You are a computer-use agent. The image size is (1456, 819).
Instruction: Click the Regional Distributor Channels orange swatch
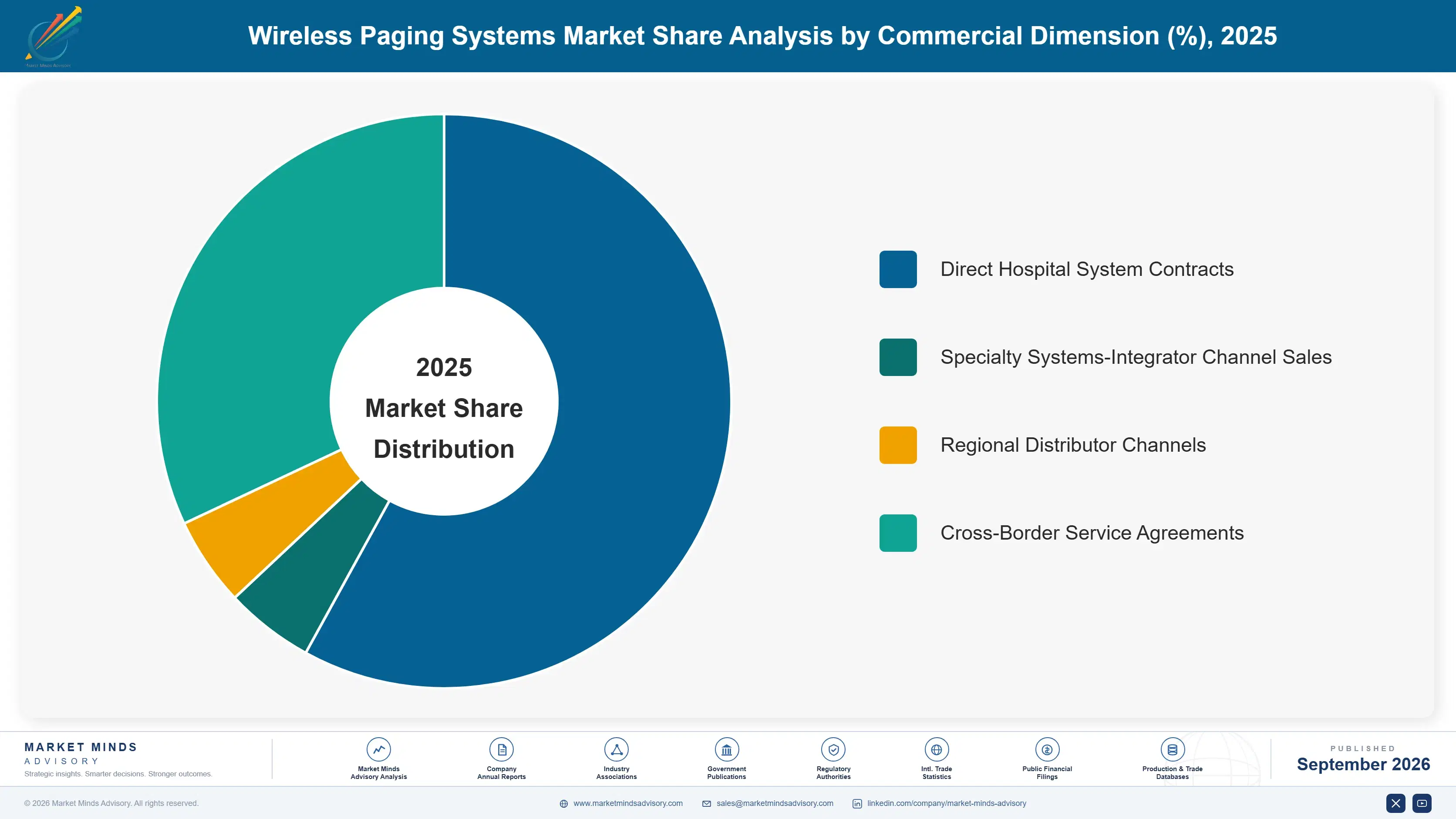coord(897,445)
